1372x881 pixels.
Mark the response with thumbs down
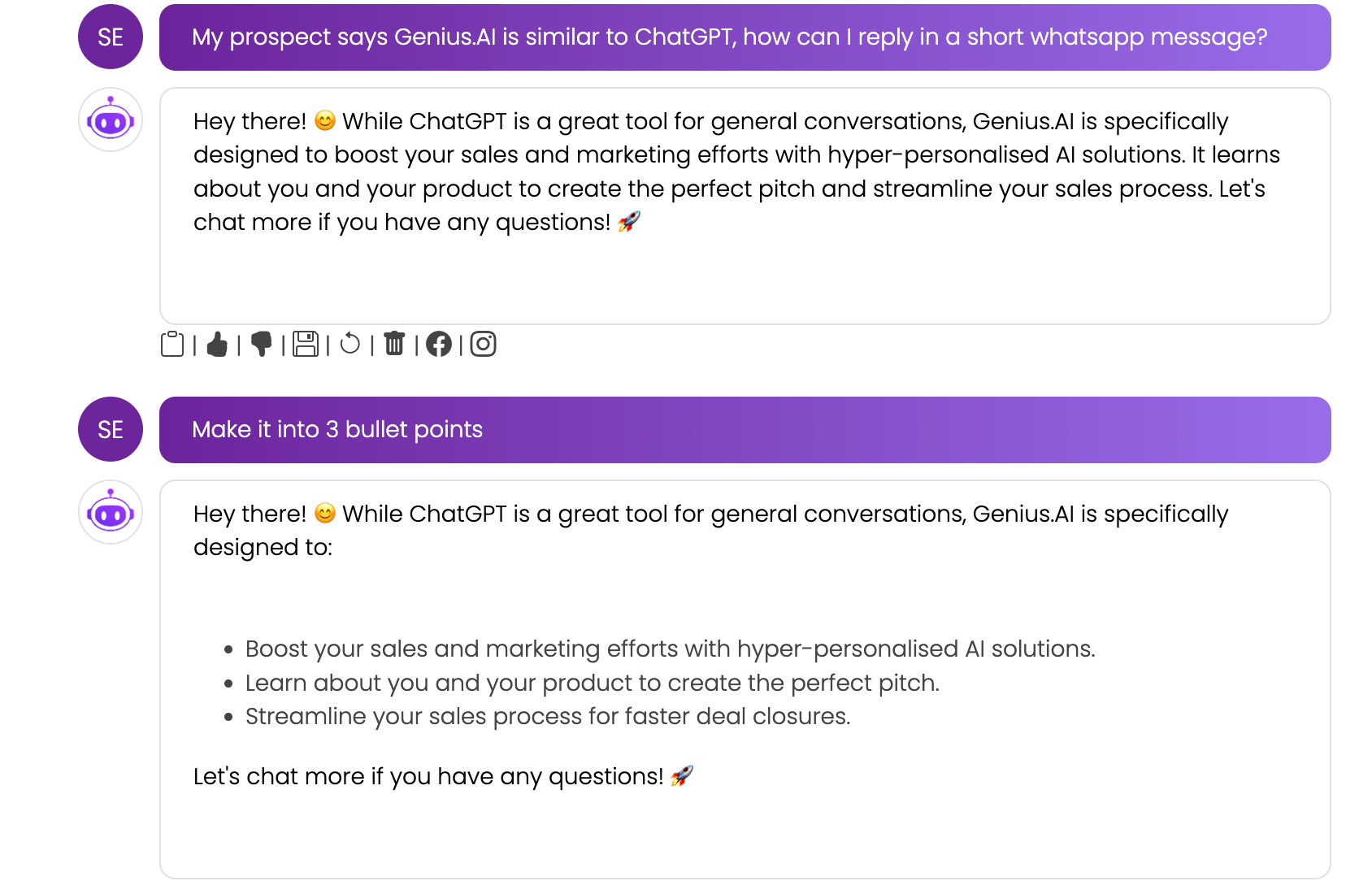262,345
